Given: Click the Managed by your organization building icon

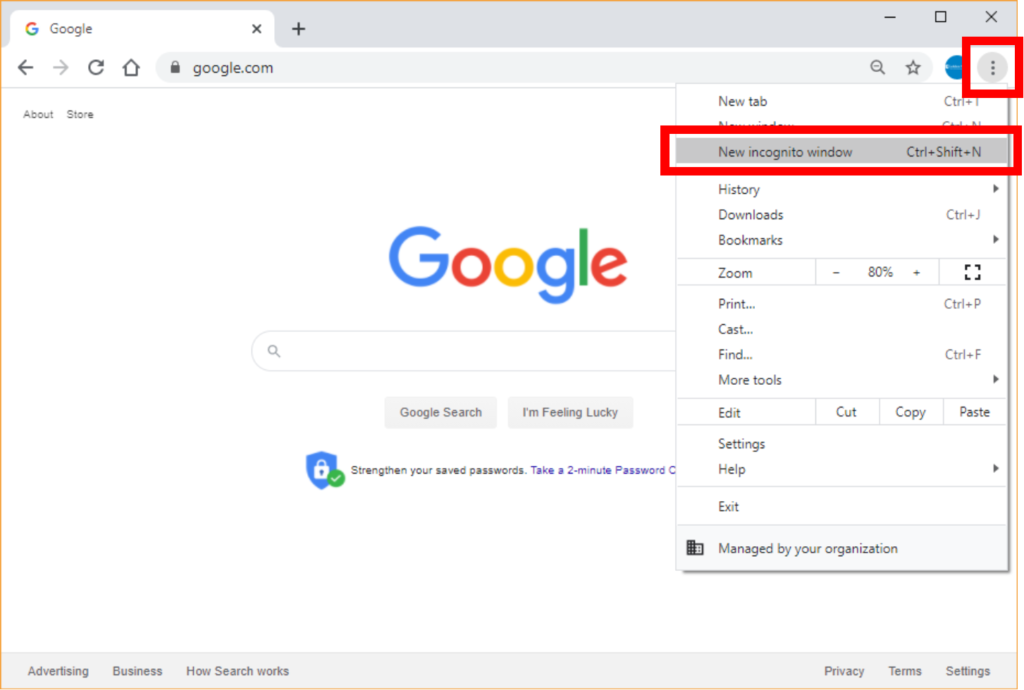Looking at the screenshot, I should pos(695,548).
